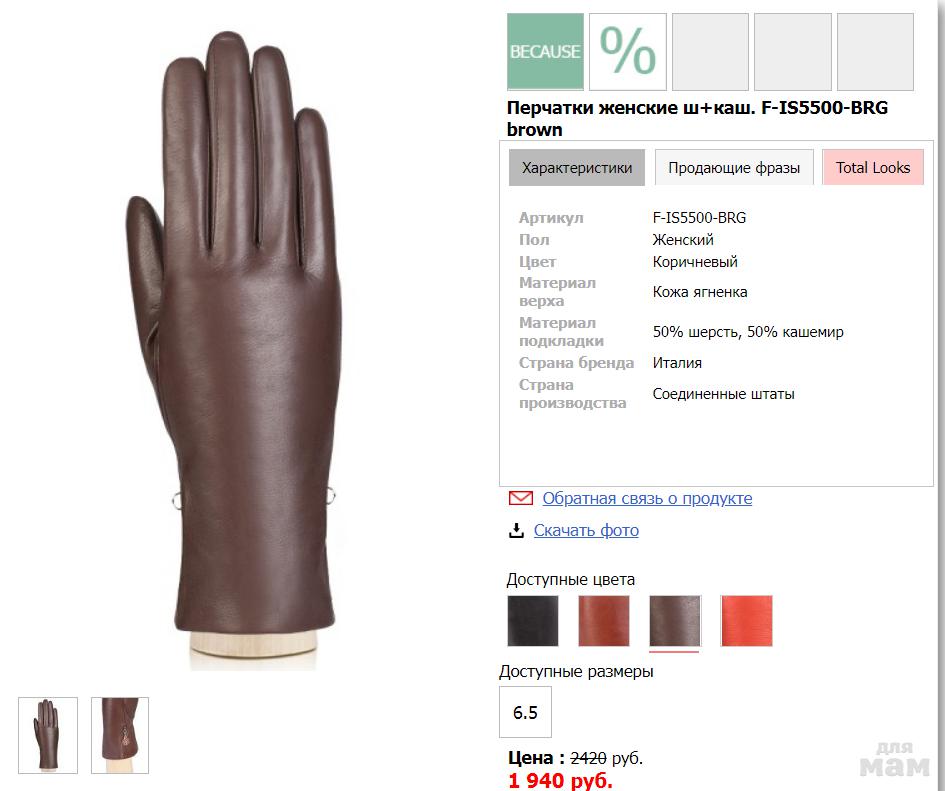Click the last empty grey badge placeholder
The width and height of the screenshot is (945, 791).
tap(875, 52)
